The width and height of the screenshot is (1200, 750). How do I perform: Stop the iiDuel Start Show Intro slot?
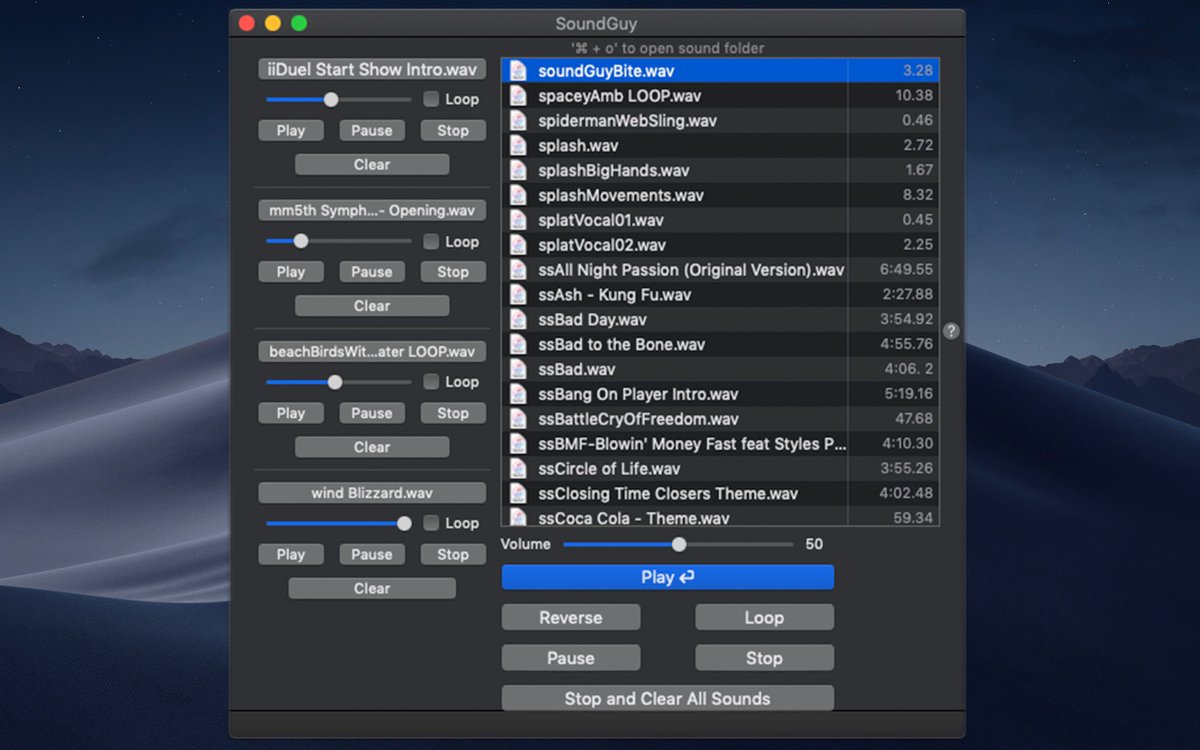[x=453, y=131]
